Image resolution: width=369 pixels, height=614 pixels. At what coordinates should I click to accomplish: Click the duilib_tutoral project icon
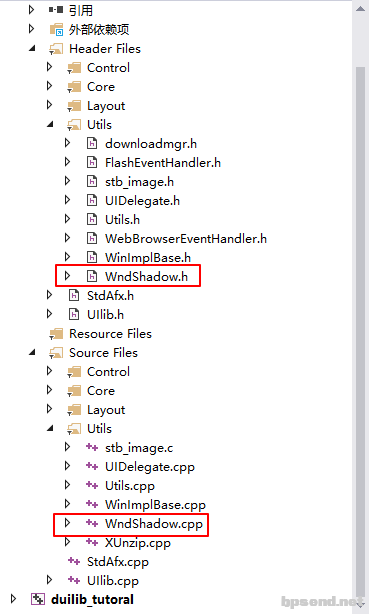[x=38, y=599]
